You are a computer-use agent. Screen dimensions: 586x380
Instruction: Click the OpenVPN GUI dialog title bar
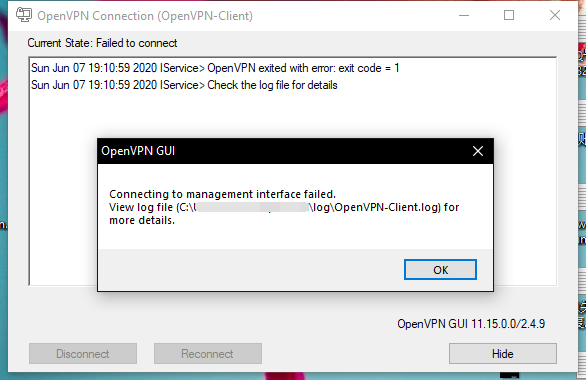click(284, 151)
